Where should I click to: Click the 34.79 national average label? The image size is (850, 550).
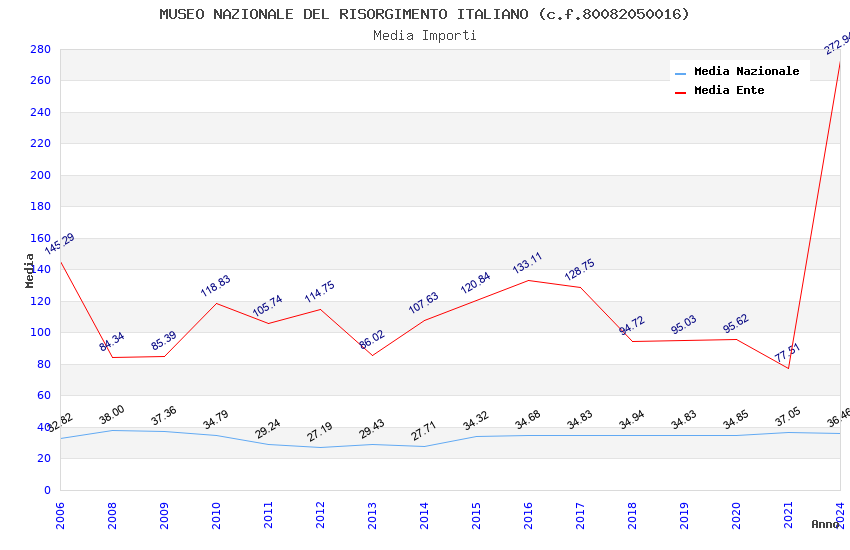click(216, 419)
